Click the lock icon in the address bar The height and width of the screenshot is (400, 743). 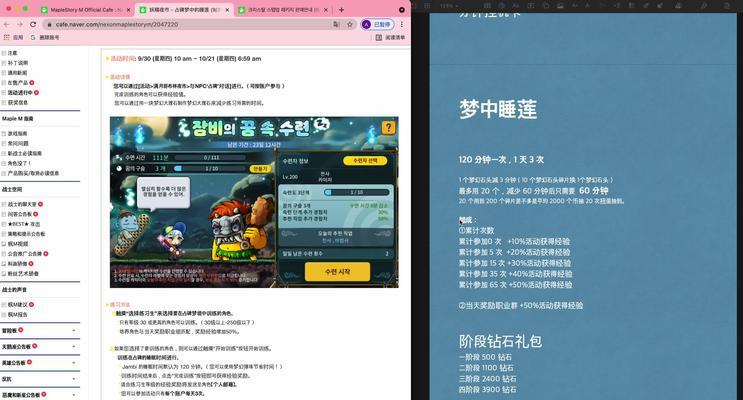coord(49,24)
